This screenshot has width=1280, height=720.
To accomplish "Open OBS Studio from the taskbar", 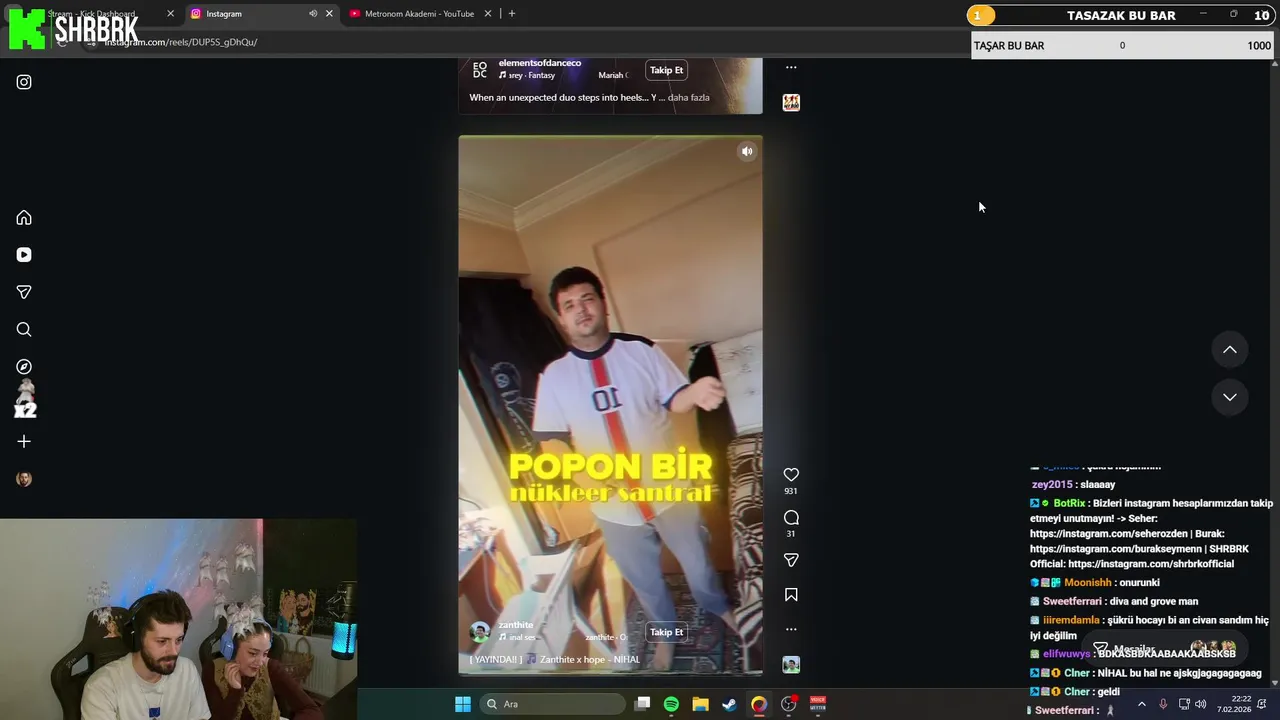I will pyautogui.click(x=789, y=704).
